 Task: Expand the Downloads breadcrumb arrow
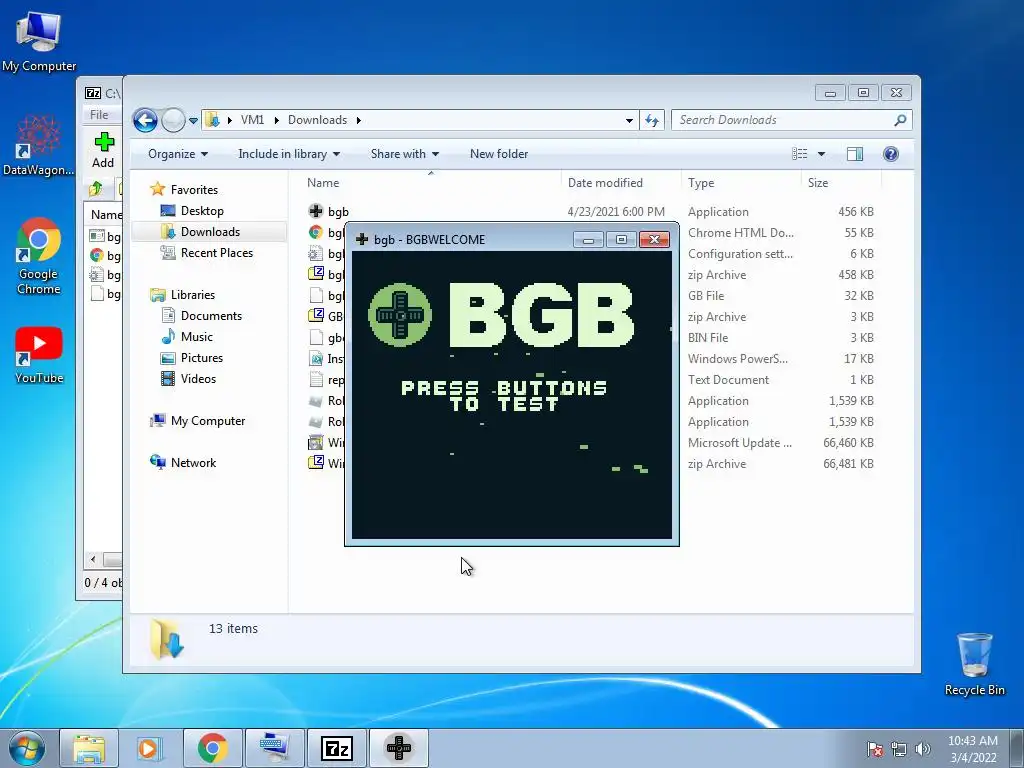pyautogui.click(x=359, y=120)
